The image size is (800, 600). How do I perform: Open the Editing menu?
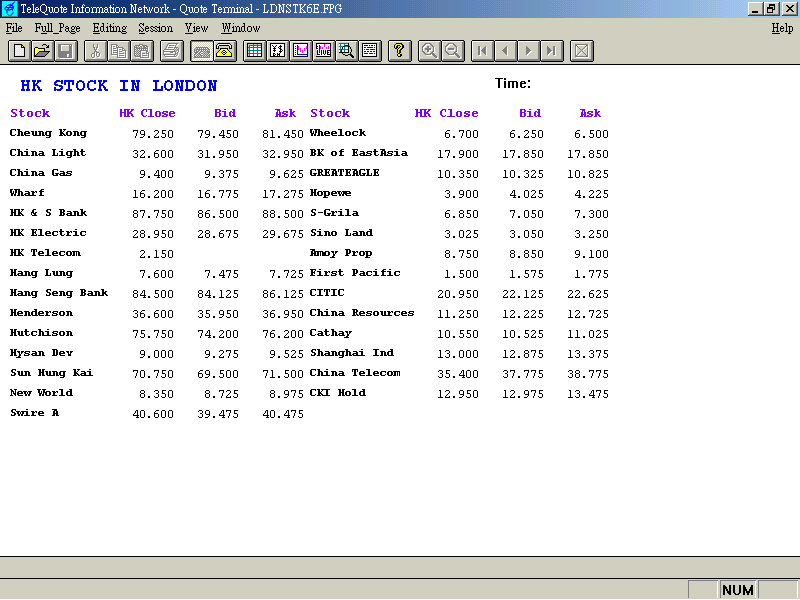click(x=110, y=28)
